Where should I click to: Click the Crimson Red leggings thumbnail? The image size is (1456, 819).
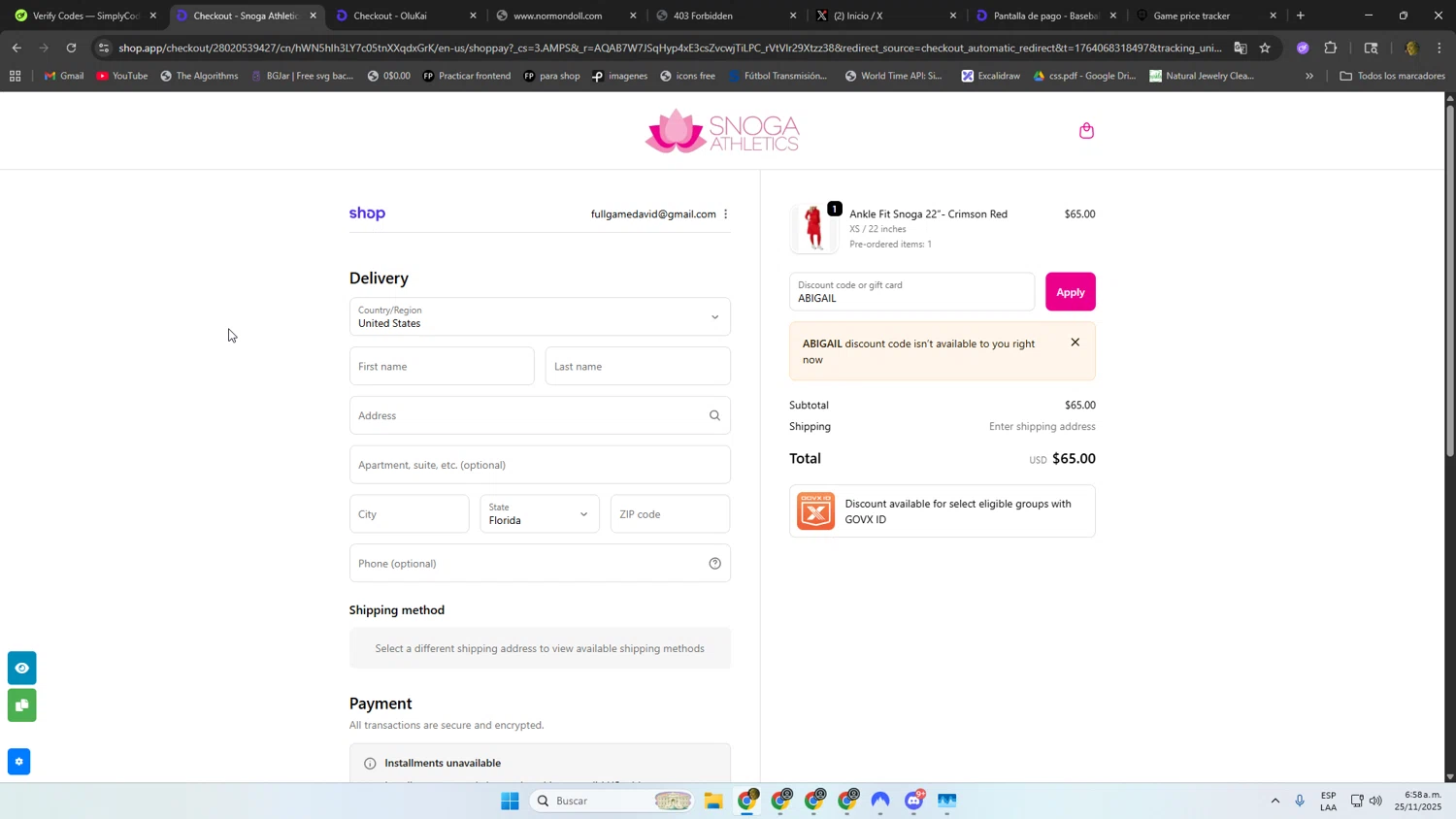click(x=813, y=229)
